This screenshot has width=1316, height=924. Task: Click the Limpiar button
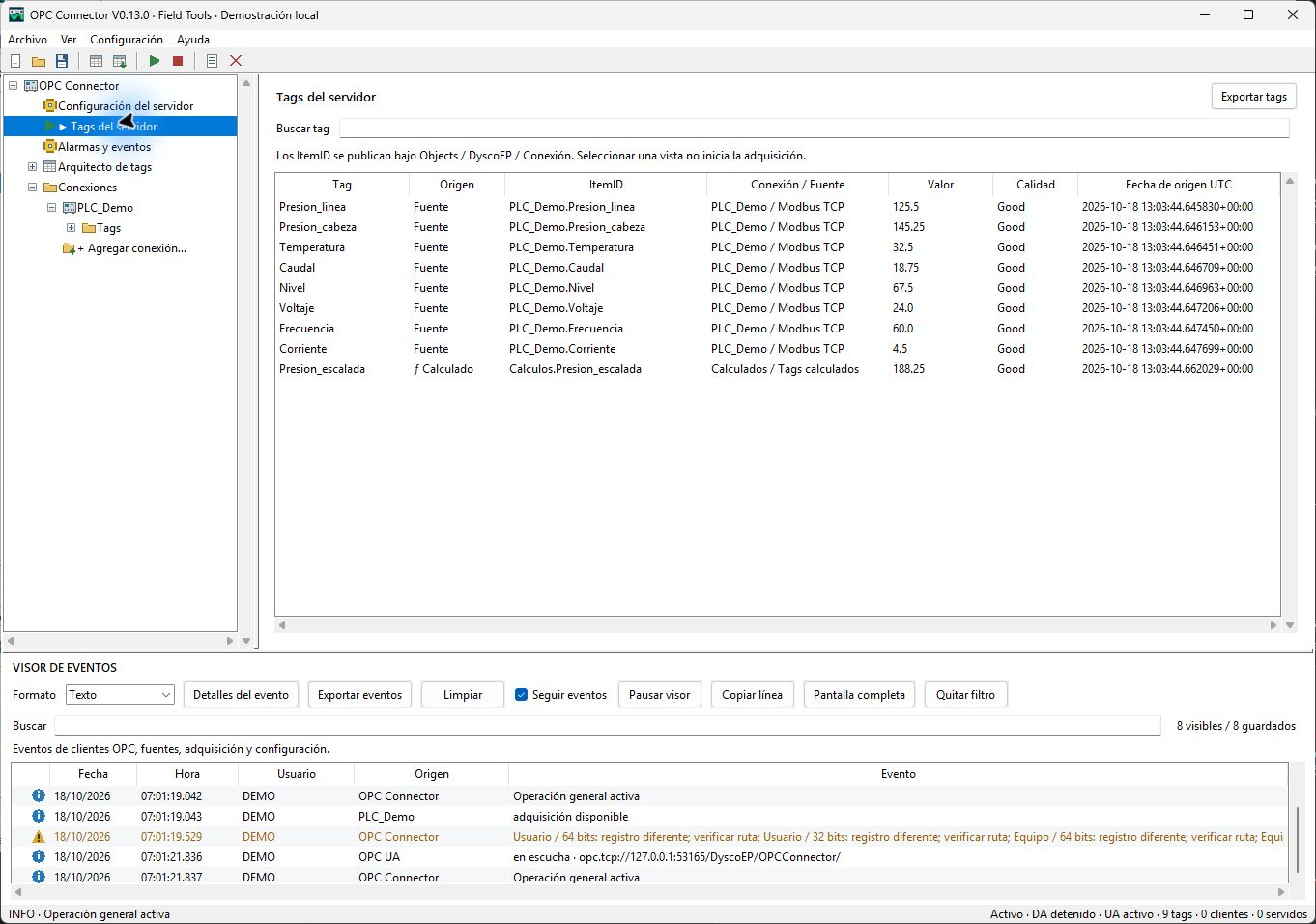click(x=463, y=695)
